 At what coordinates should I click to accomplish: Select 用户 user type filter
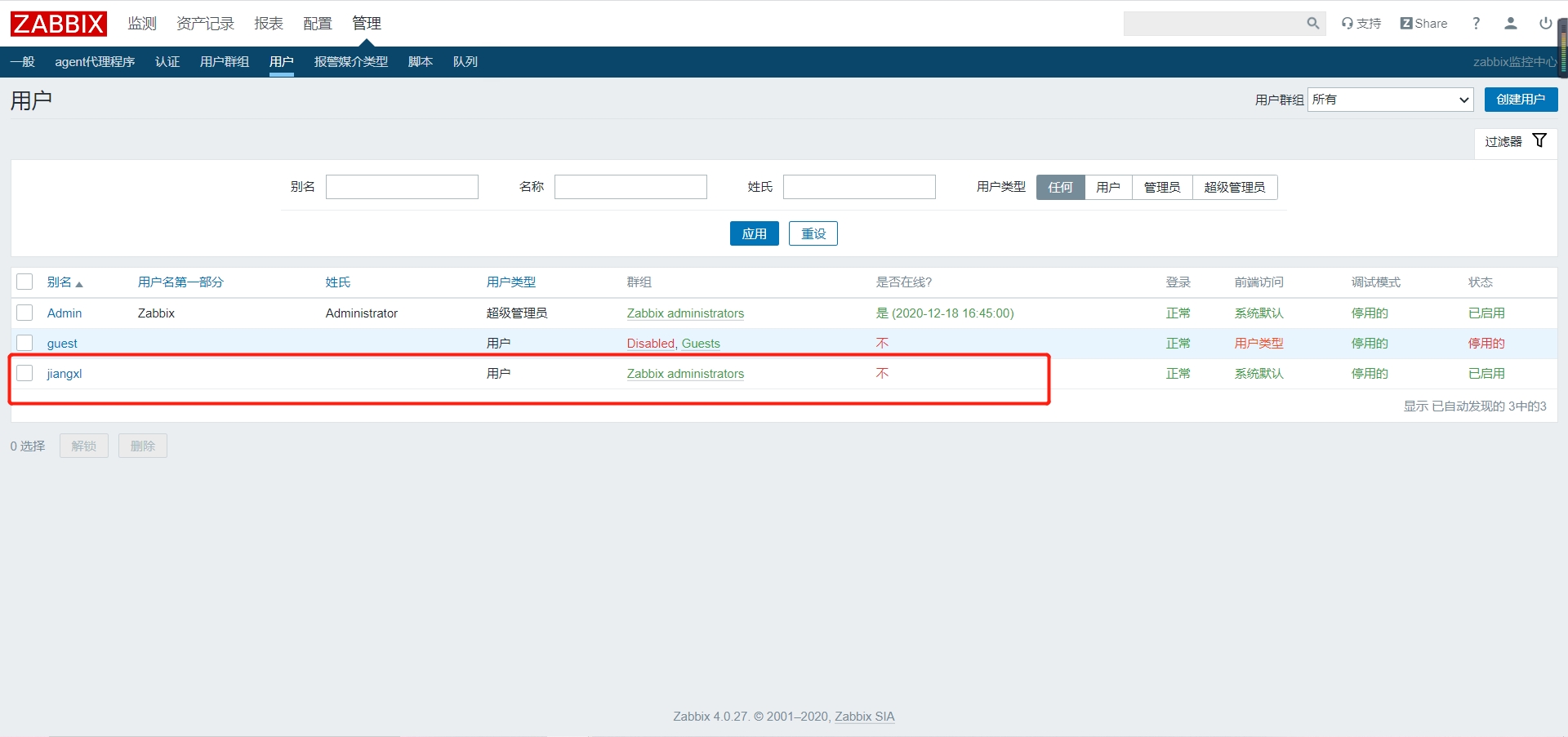(x=1108, y=187)
